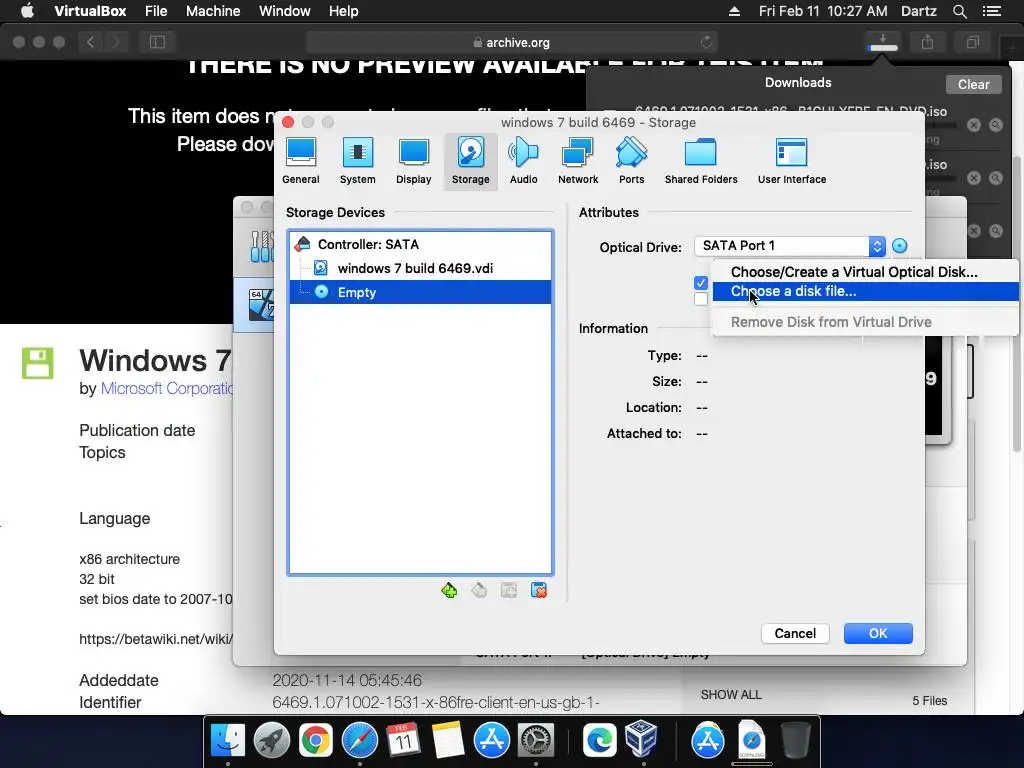Click the optical disc icon beside SATA Port 1
Screen dimensions: 1024x768
[x=899, y=246]
